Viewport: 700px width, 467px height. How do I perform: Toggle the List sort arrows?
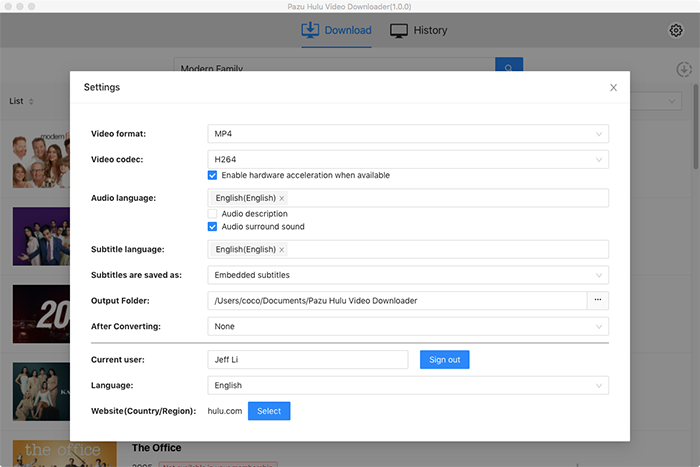point(31,101)
